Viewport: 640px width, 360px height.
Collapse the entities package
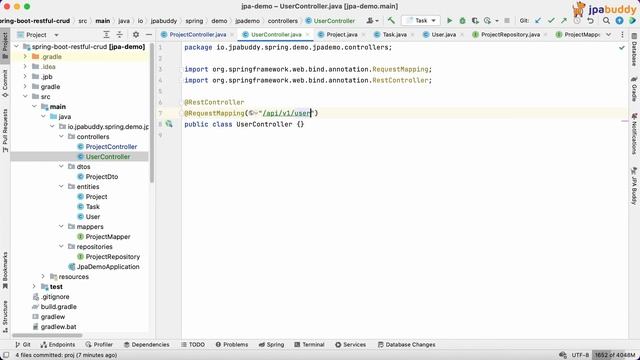[61, 187]
